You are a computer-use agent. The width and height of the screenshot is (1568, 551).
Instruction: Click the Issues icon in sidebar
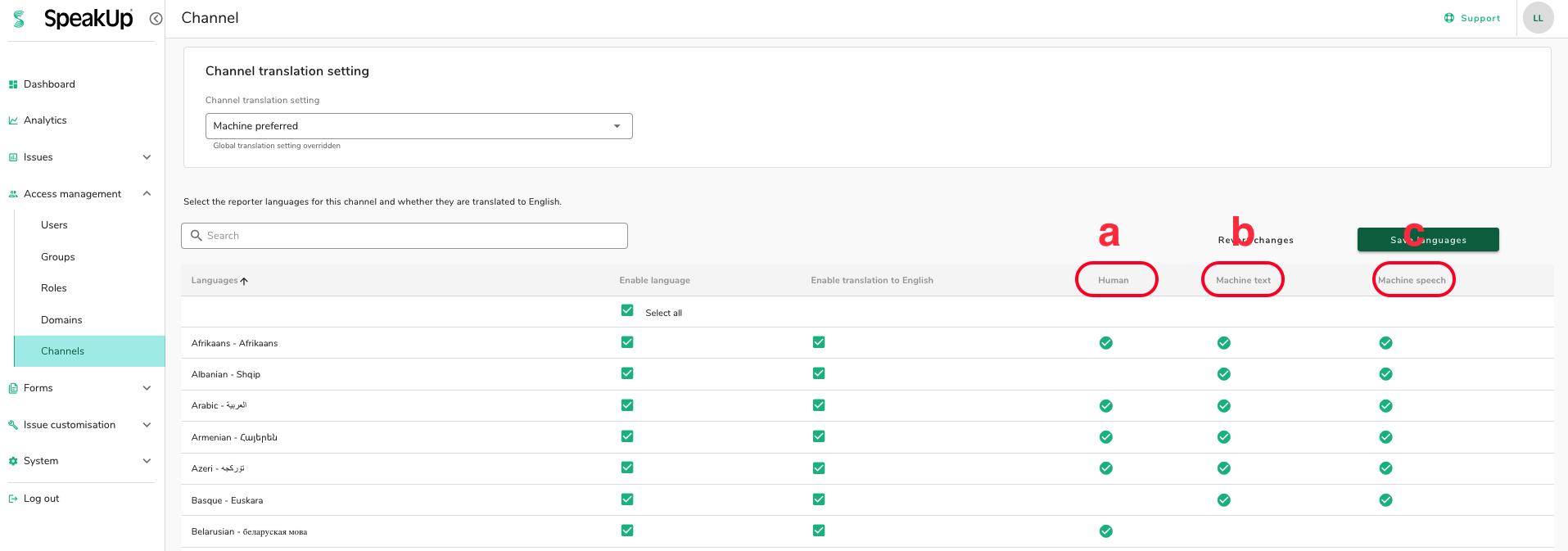coord(13,157)
